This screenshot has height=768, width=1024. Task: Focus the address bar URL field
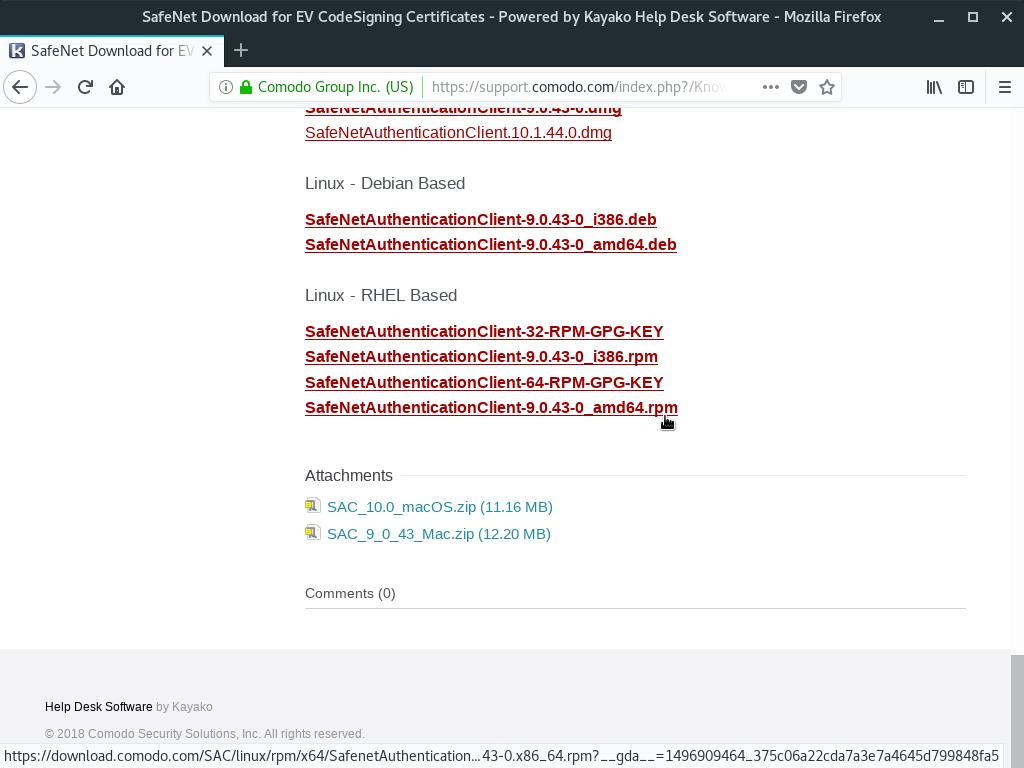point(579,87)
